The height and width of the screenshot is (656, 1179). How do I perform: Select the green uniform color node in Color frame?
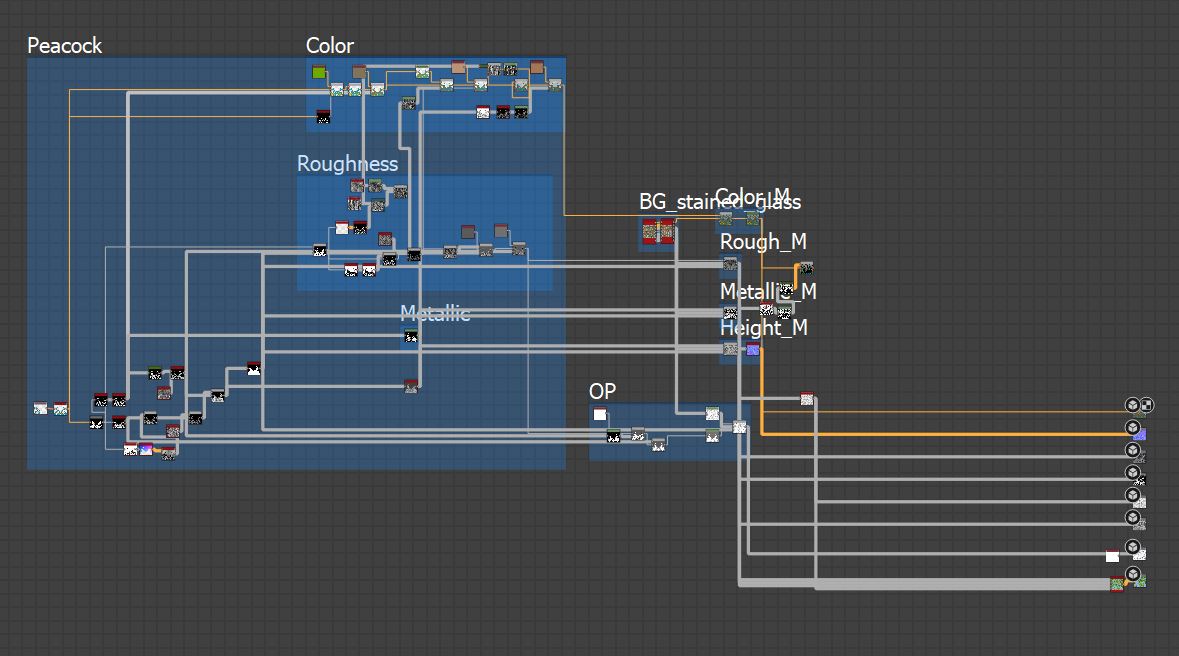319,72
